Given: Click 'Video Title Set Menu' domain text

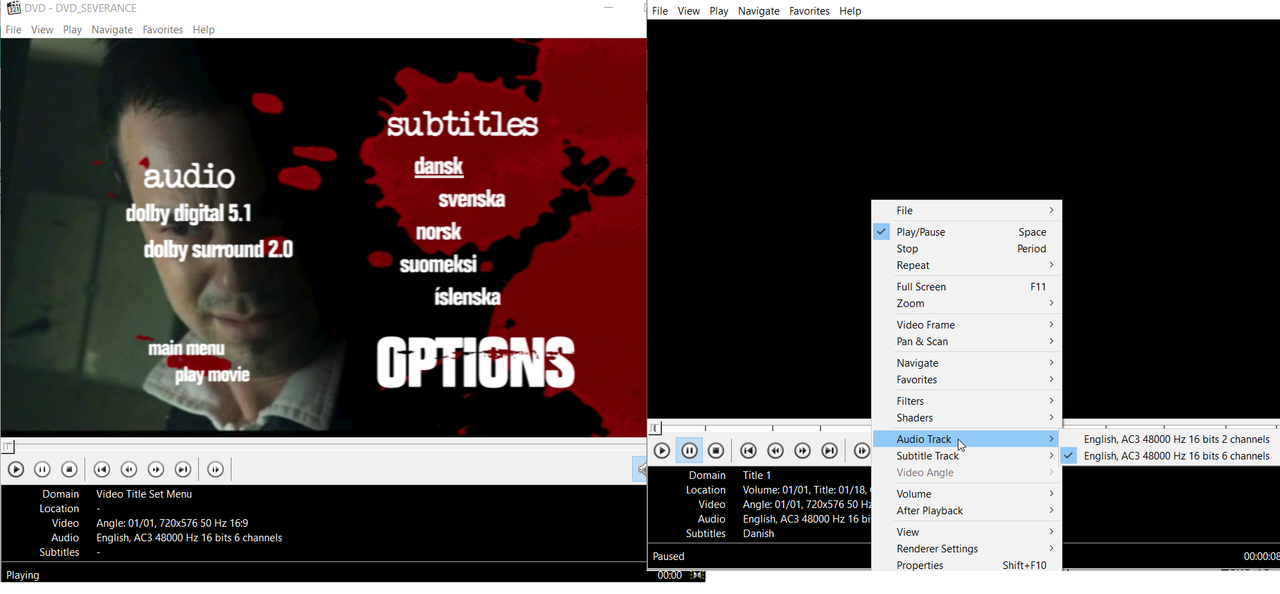Looking at the screenshot, I should [144, 494].
